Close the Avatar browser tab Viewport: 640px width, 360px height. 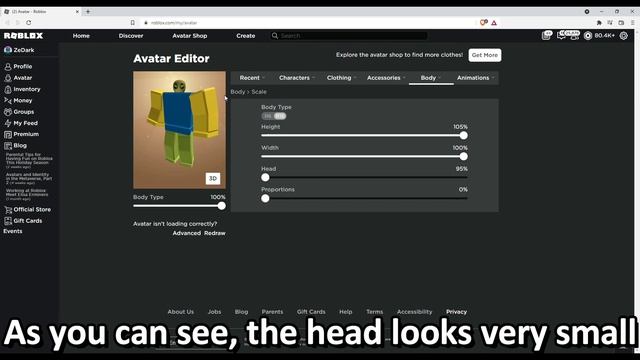[77, 11]
